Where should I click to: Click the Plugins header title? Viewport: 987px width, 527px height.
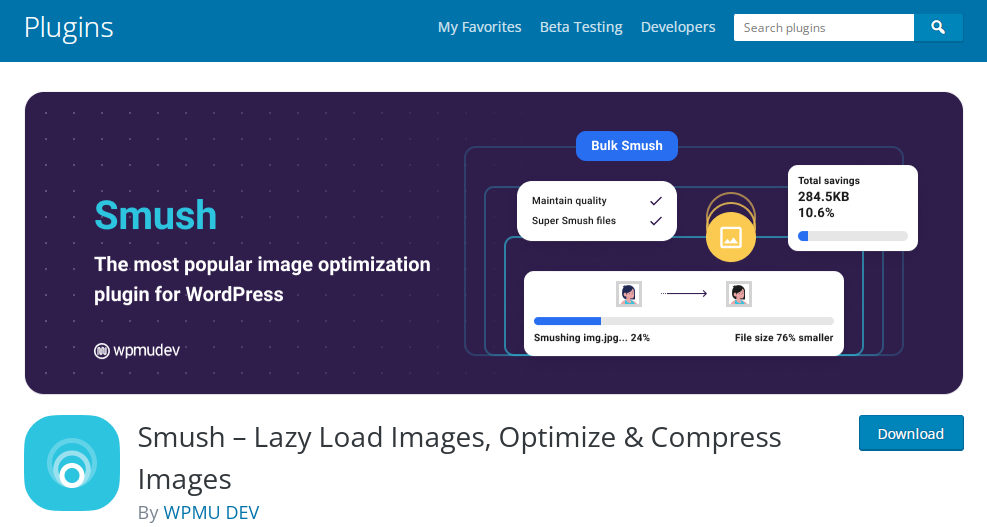point(69,28)
